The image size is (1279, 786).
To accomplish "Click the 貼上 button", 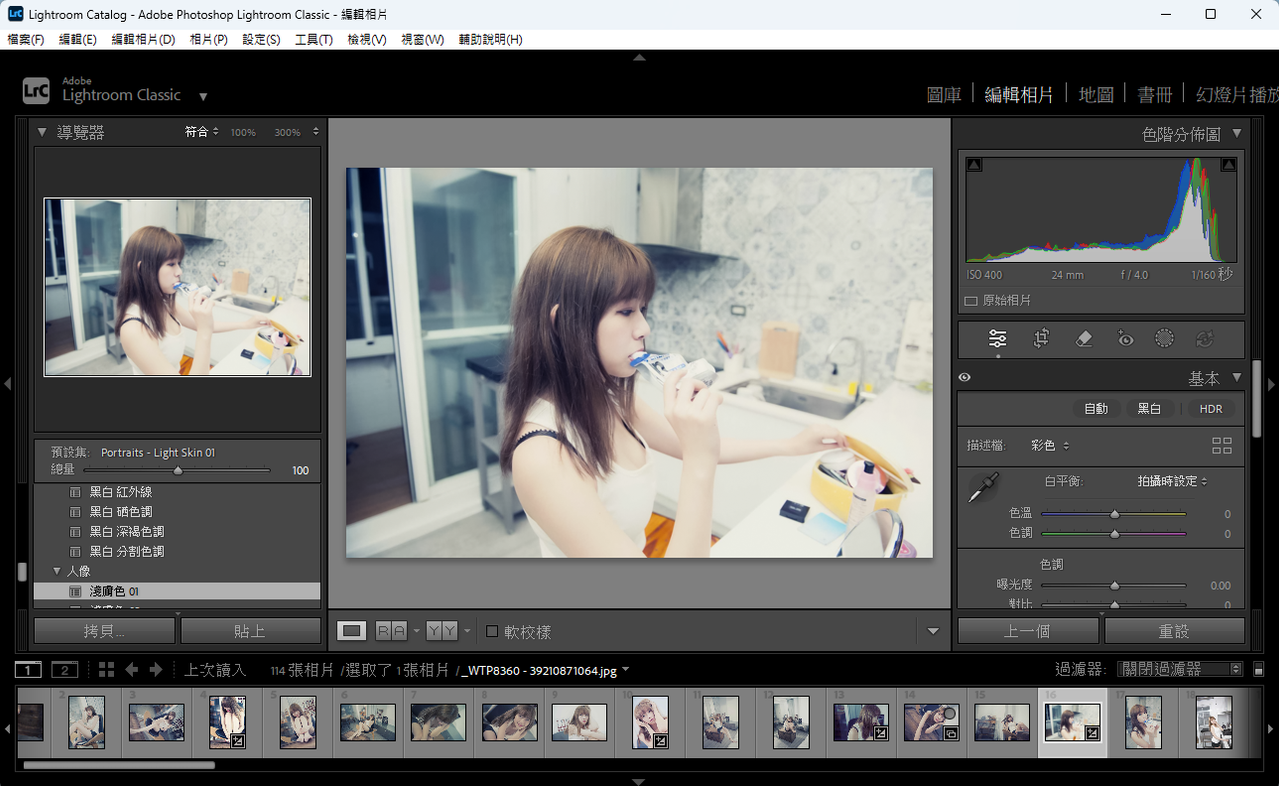I will tap(250, 631).
